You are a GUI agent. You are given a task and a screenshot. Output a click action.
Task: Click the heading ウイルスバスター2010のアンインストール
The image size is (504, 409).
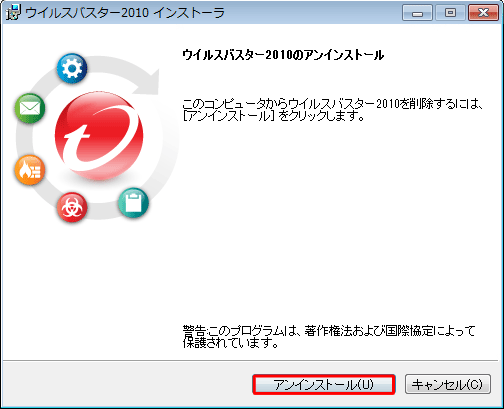coord(283,55)
